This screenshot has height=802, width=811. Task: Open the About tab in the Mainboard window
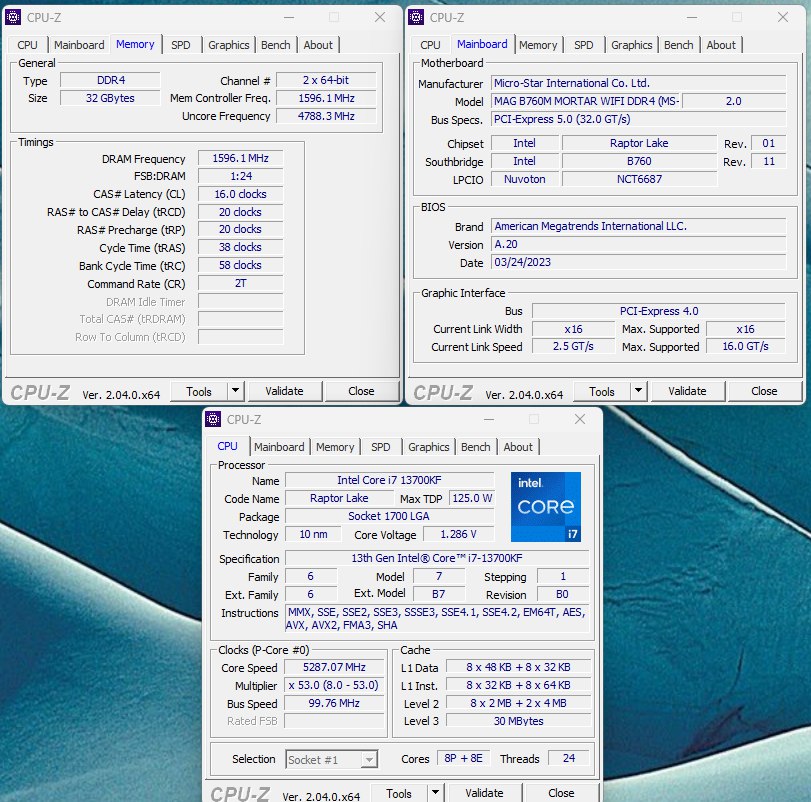pos(721,45)
